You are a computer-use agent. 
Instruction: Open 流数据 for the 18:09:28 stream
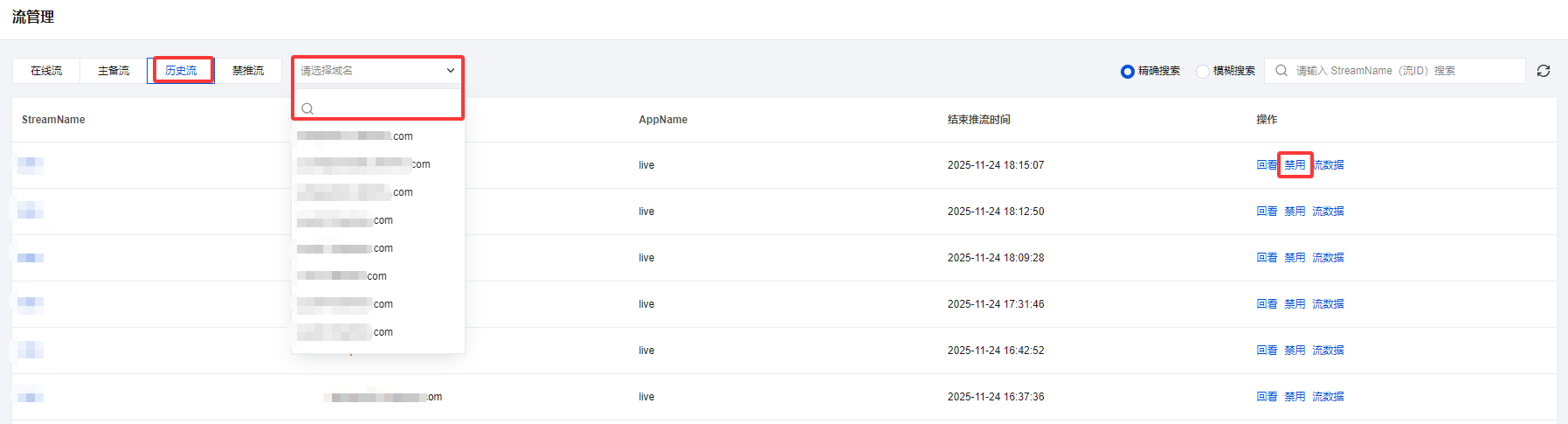[x=1328, y=258]
